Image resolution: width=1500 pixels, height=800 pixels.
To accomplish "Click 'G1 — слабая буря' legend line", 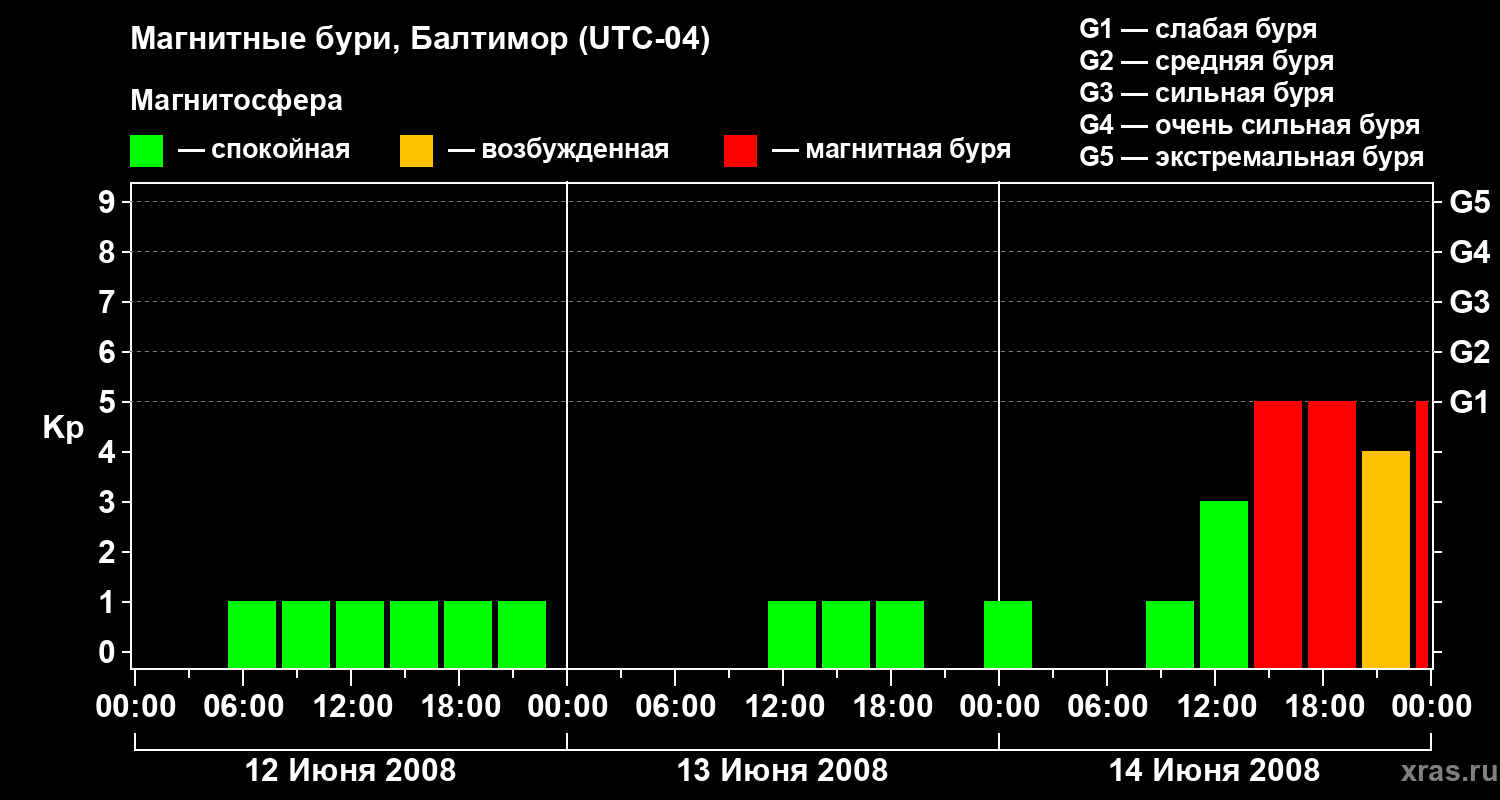I will point(1198,29).
